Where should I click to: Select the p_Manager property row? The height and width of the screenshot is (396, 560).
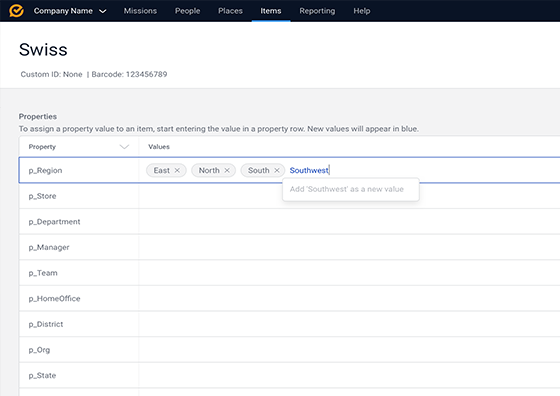(289, 247)
